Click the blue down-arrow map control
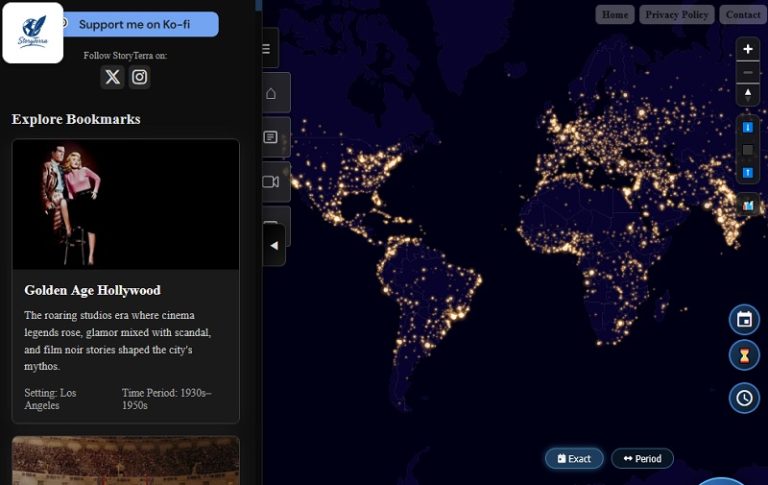The width and height of the screenshot is (768, 485). coord(747,127)
